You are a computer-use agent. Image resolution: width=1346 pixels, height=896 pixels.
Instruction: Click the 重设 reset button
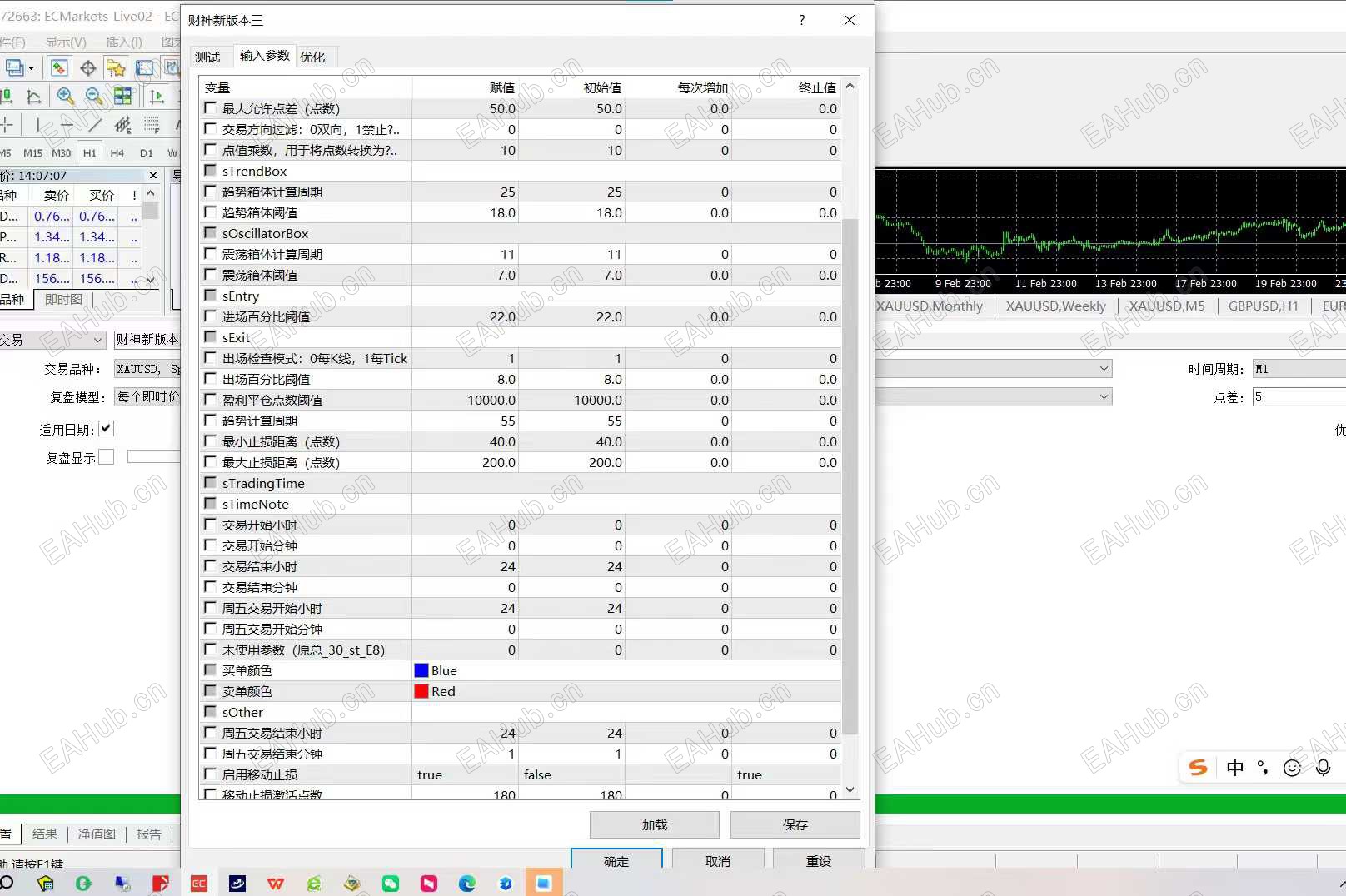point(819,859)
